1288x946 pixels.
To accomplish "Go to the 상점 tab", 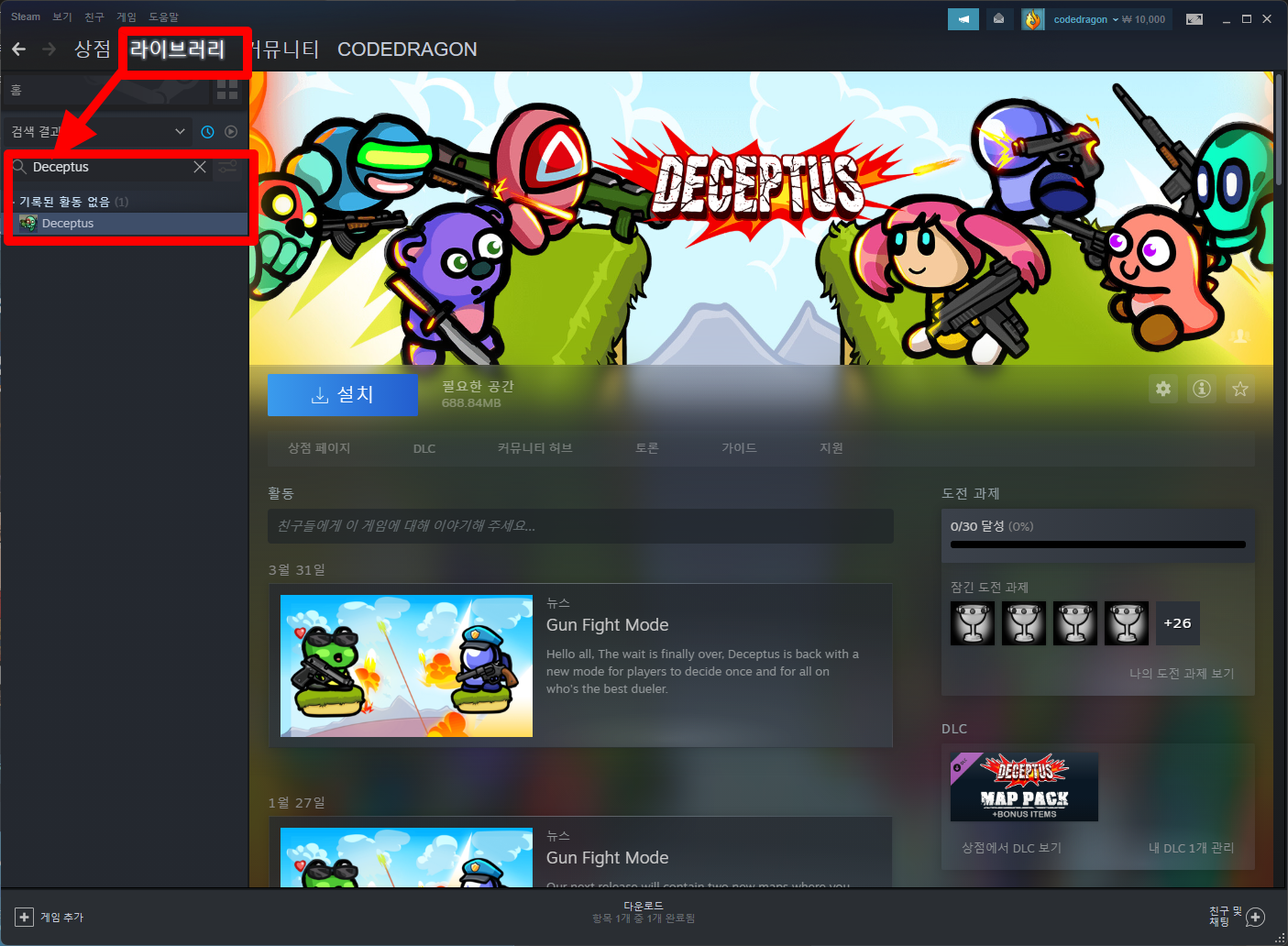I will pos(93,49).
